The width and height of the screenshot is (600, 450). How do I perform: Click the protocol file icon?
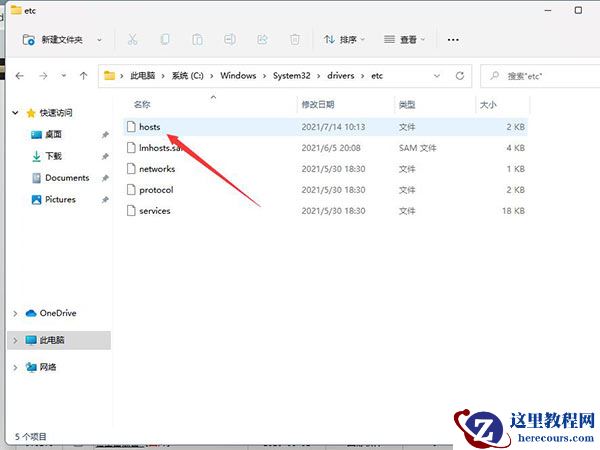tap(131, 190)
